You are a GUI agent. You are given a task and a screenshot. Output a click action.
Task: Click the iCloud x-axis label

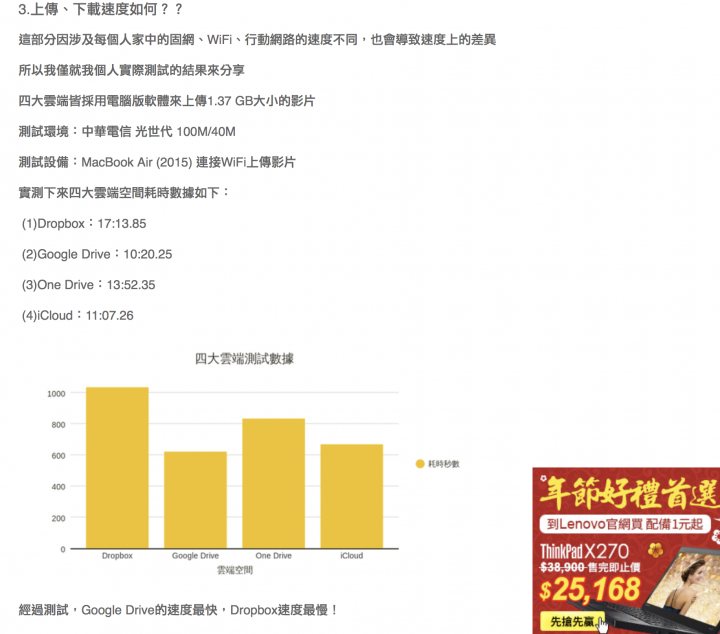click(352, 555)
